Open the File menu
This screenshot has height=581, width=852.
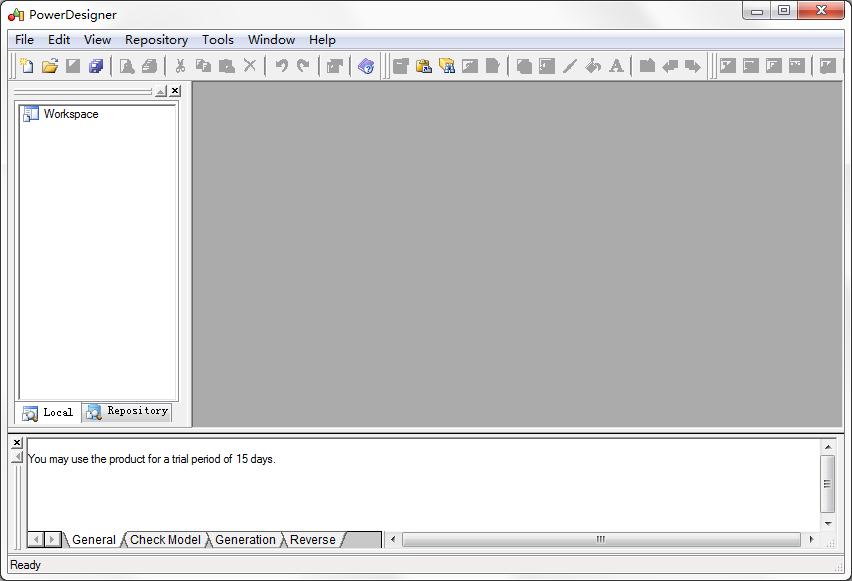click(23, 40)
